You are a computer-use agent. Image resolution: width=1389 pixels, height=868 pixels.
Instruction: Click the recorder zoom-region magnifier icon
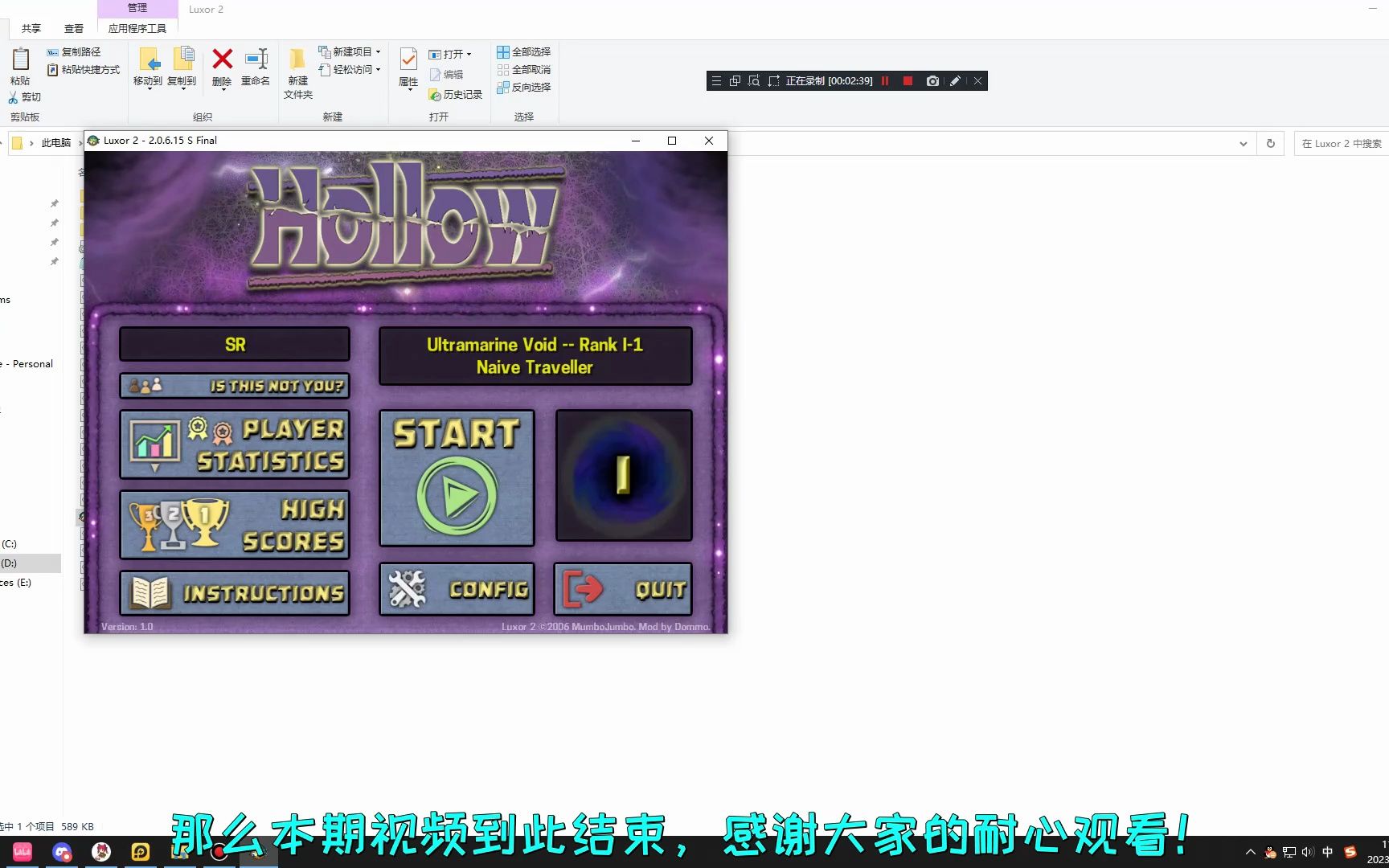(x=754, y=81)
